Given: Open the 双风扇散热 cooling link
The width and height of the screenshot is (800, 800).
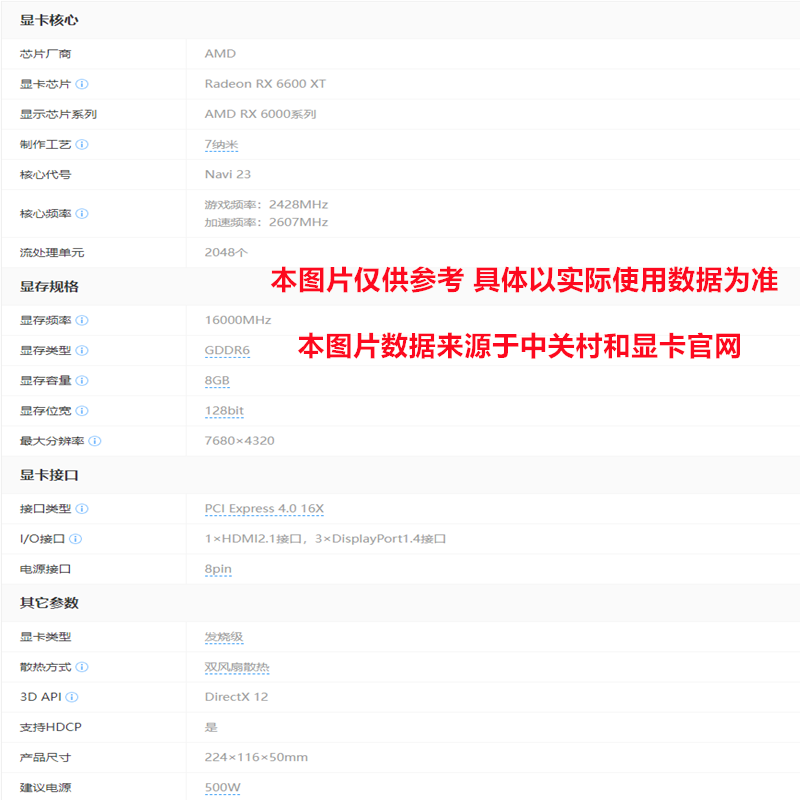Looking at the screenshot, I should pyautogui.click(x=237, y=667).
